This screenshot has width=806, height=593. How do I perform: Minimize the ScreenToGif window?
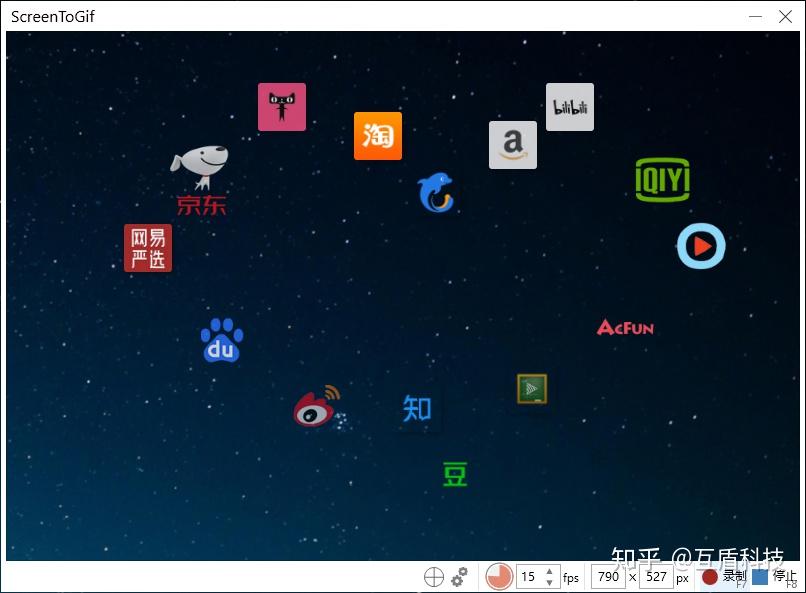755,16
